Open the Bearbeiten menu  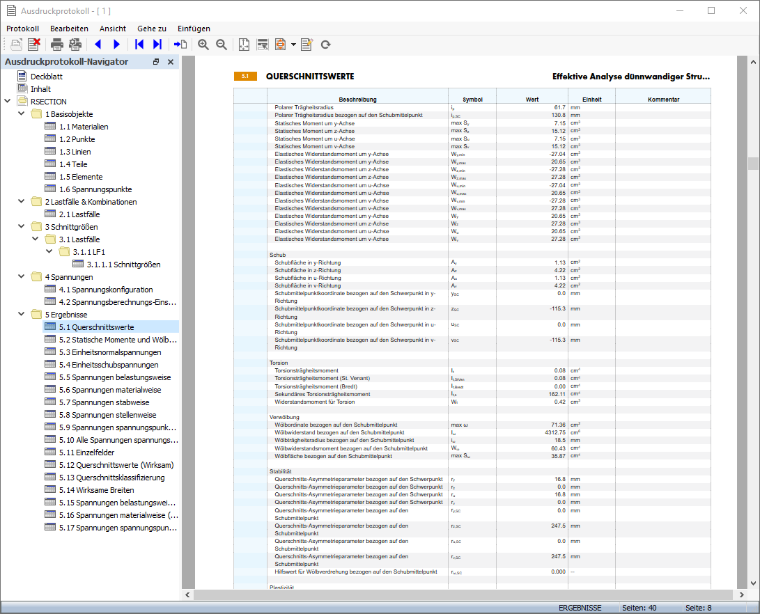[69, 29]
